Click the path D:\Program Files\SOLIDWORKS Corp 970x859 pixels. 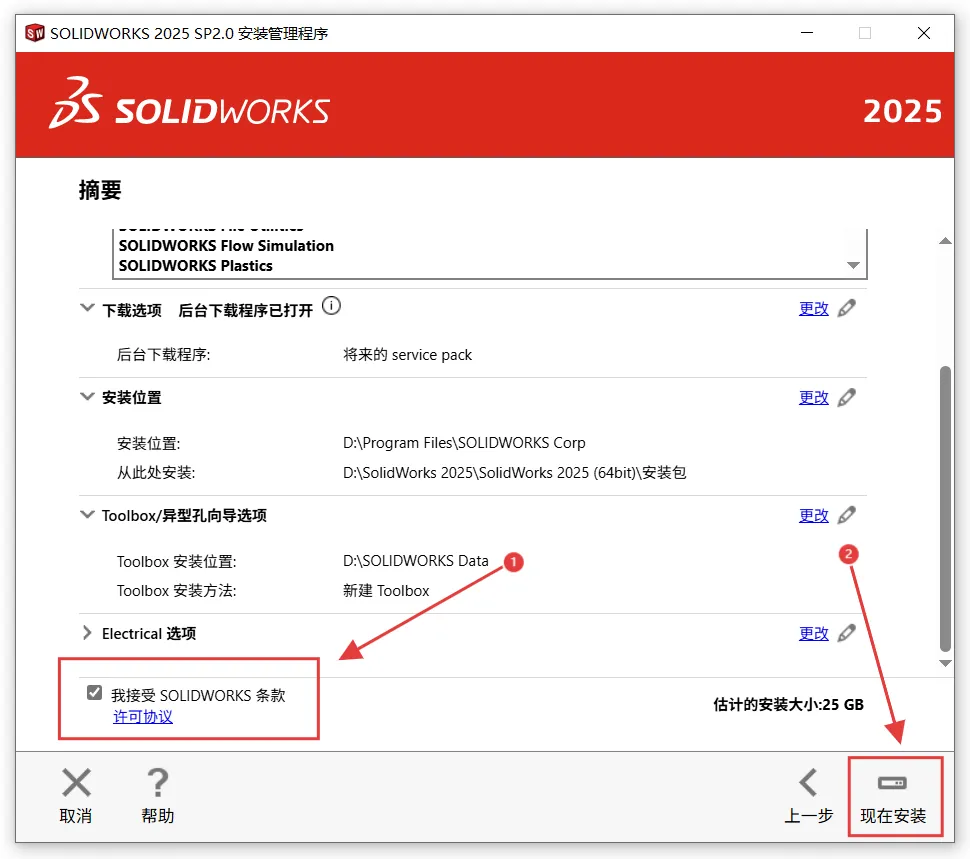coord(464,443)
